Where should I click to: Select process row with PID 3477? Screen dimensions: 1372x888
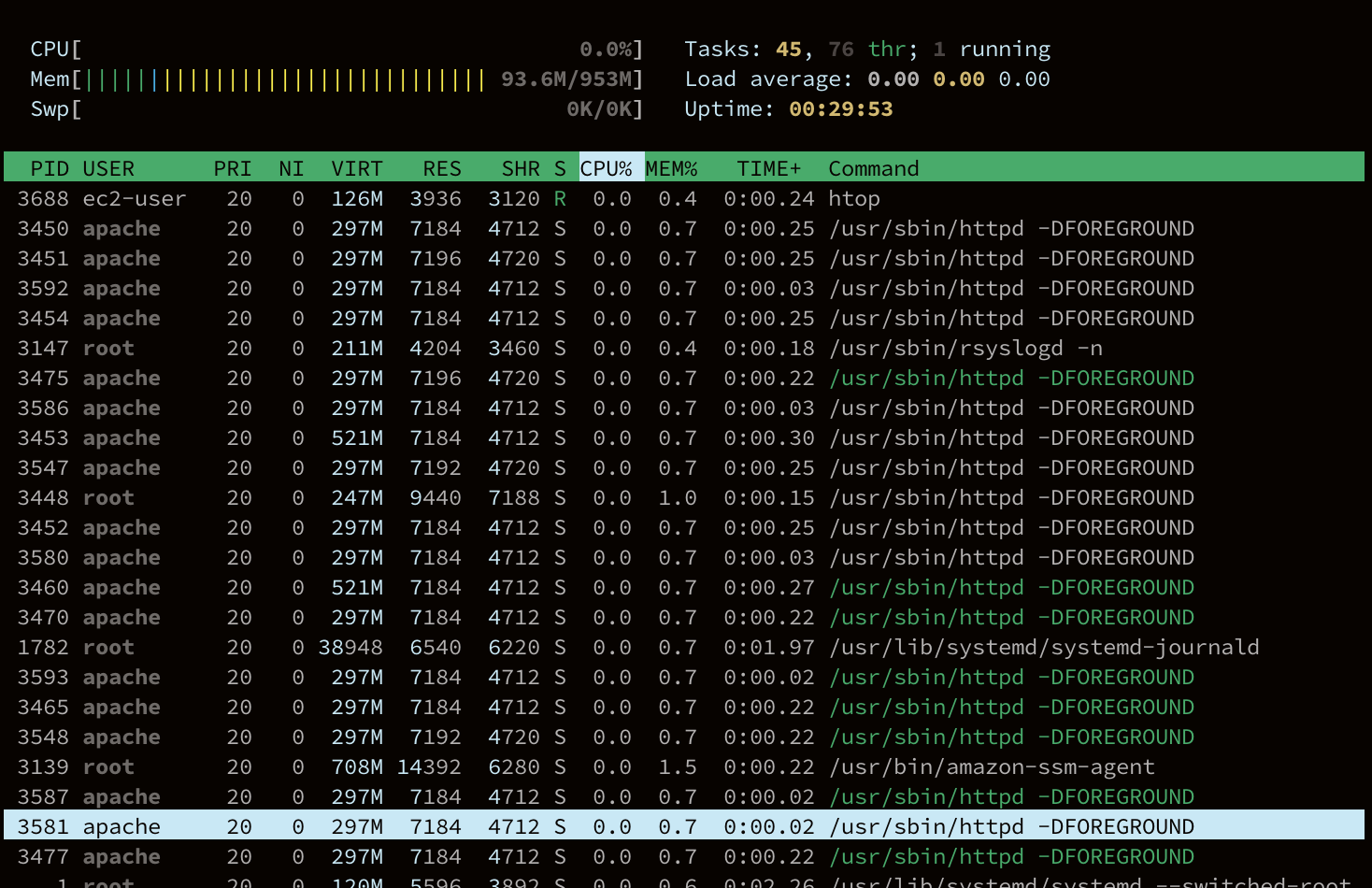[x=684, y=856]
